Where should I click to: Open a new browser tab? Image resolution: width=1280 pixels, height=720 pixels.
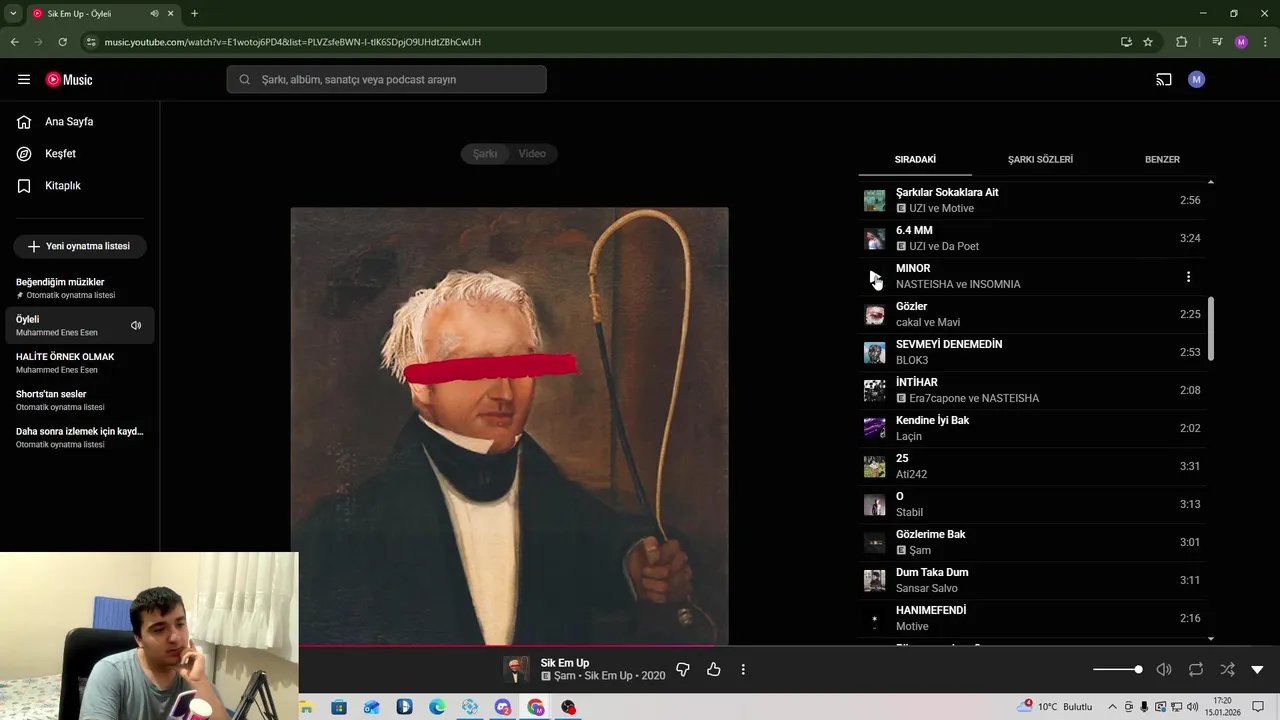tap(194, 14)
